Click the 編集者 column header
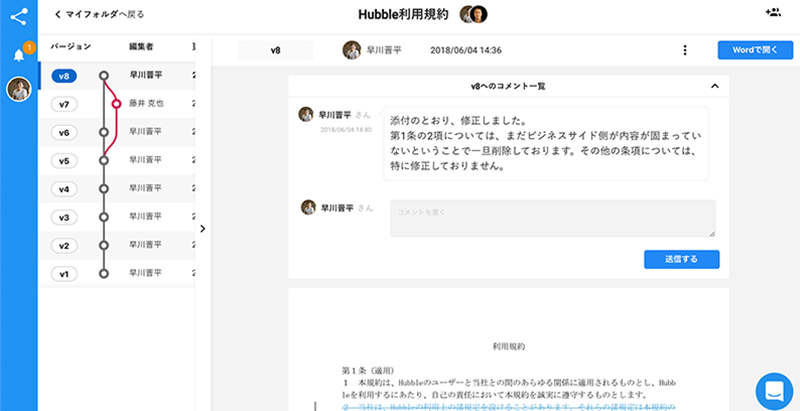 coord(141,47)
